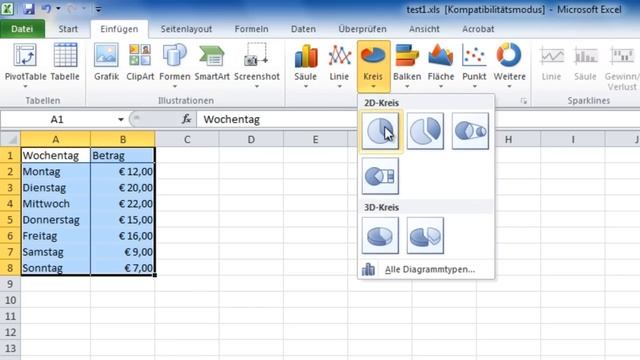
Task: Open the Linie line chart menu
Action: (339, 65)
